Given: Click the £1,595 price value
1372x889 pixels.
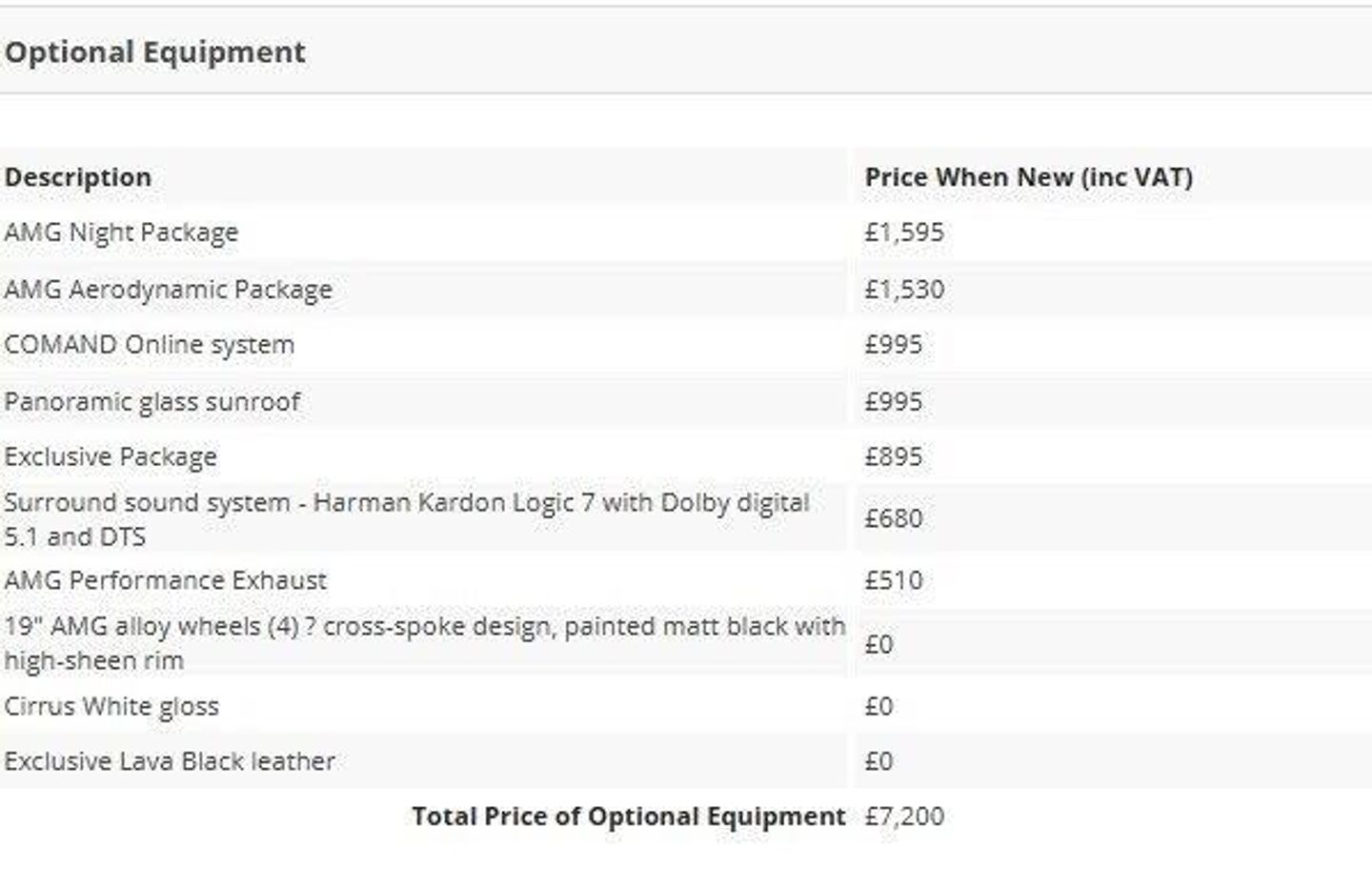Looking at the screenshot, I should click(904, 232).
